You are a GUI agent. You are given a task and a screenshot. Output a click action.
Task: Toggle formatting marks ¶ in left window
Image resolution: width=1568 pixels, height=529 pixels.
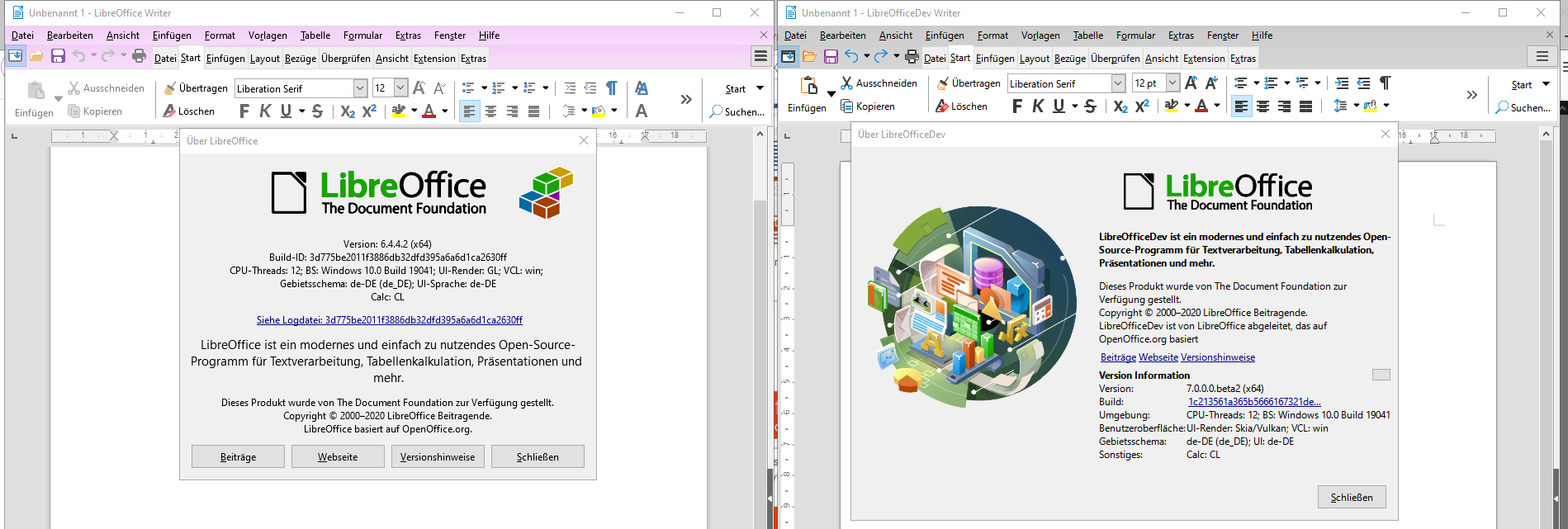coord(612,88)
